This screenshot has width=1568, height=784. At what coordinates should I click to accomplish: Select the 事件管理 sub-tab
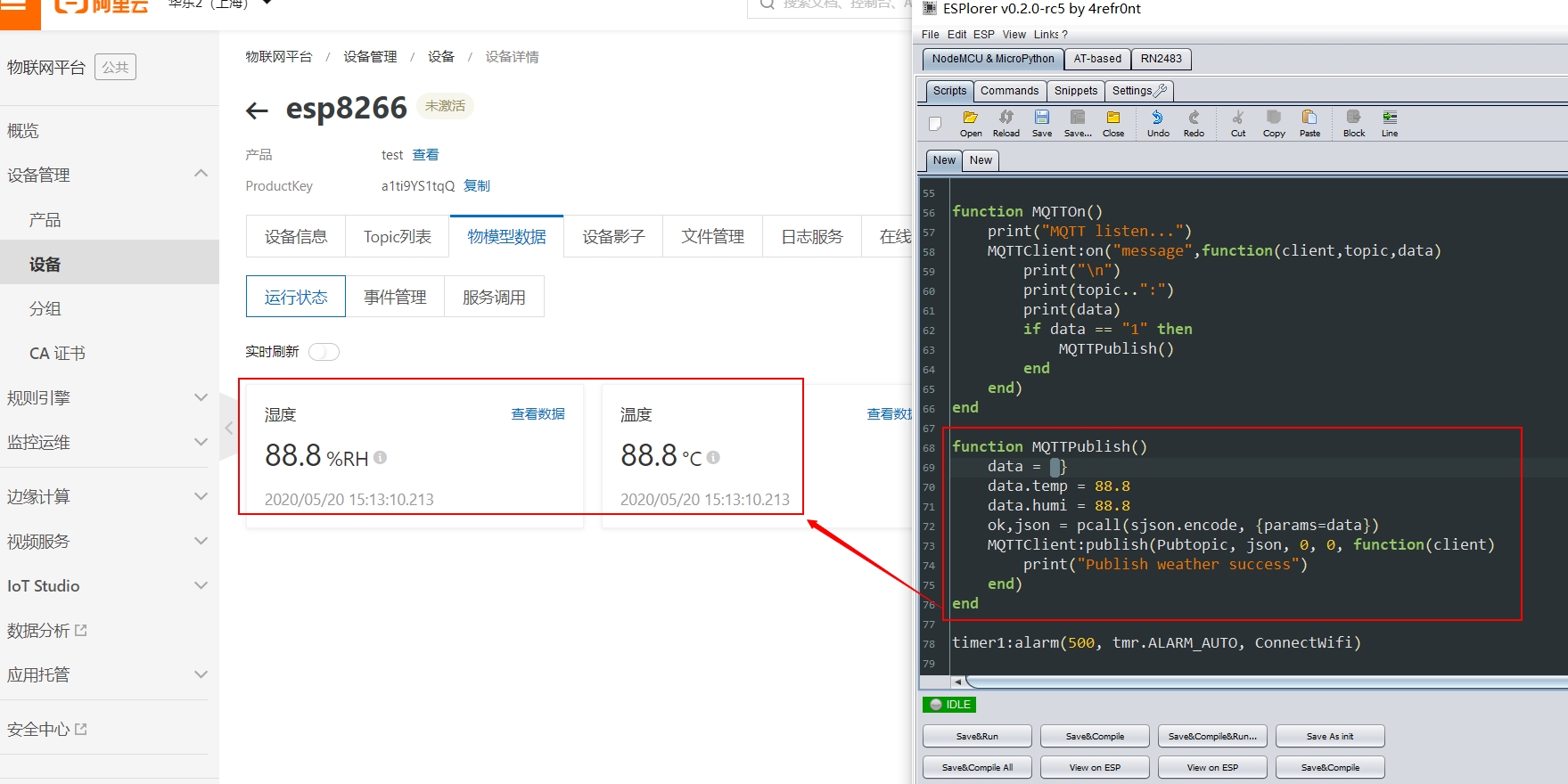point(395,297)
